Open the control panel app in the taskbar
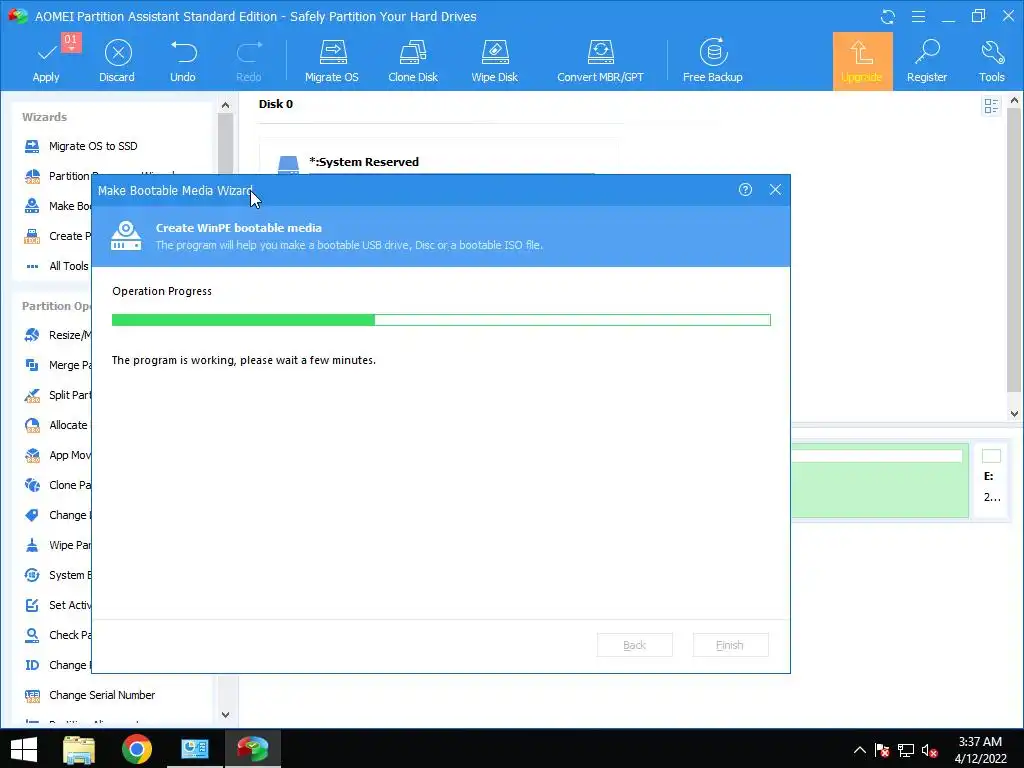The image size is (1024, 768). [195, 749]
